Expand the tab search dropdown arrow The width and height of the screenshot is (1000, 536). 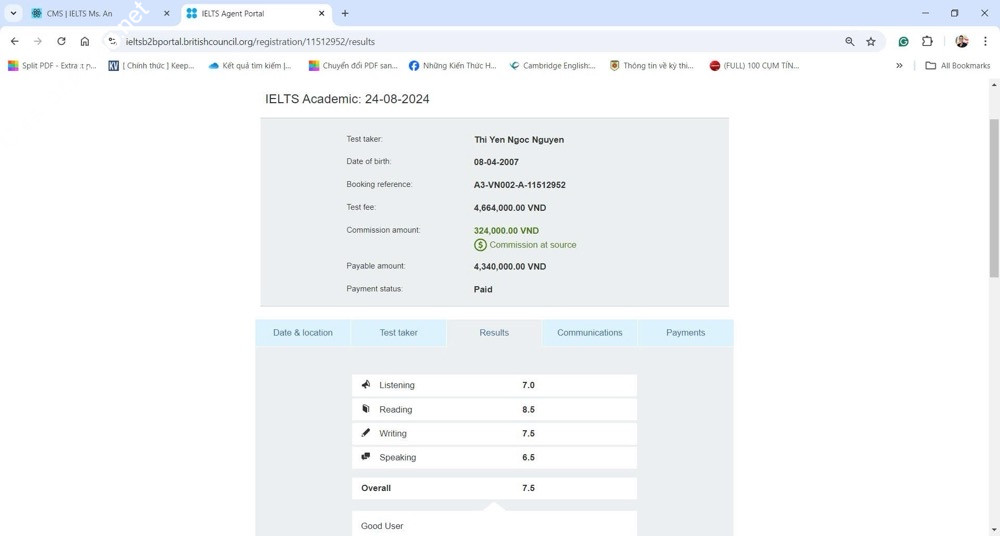(x=13, y=14)
